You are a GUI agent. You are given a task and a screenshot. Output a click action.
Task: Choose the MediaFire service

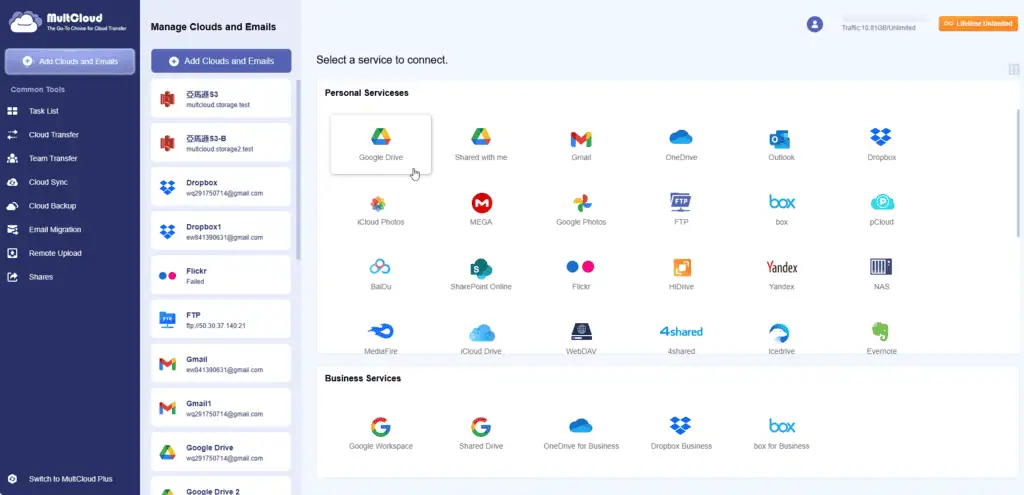(x=381, y=331)
